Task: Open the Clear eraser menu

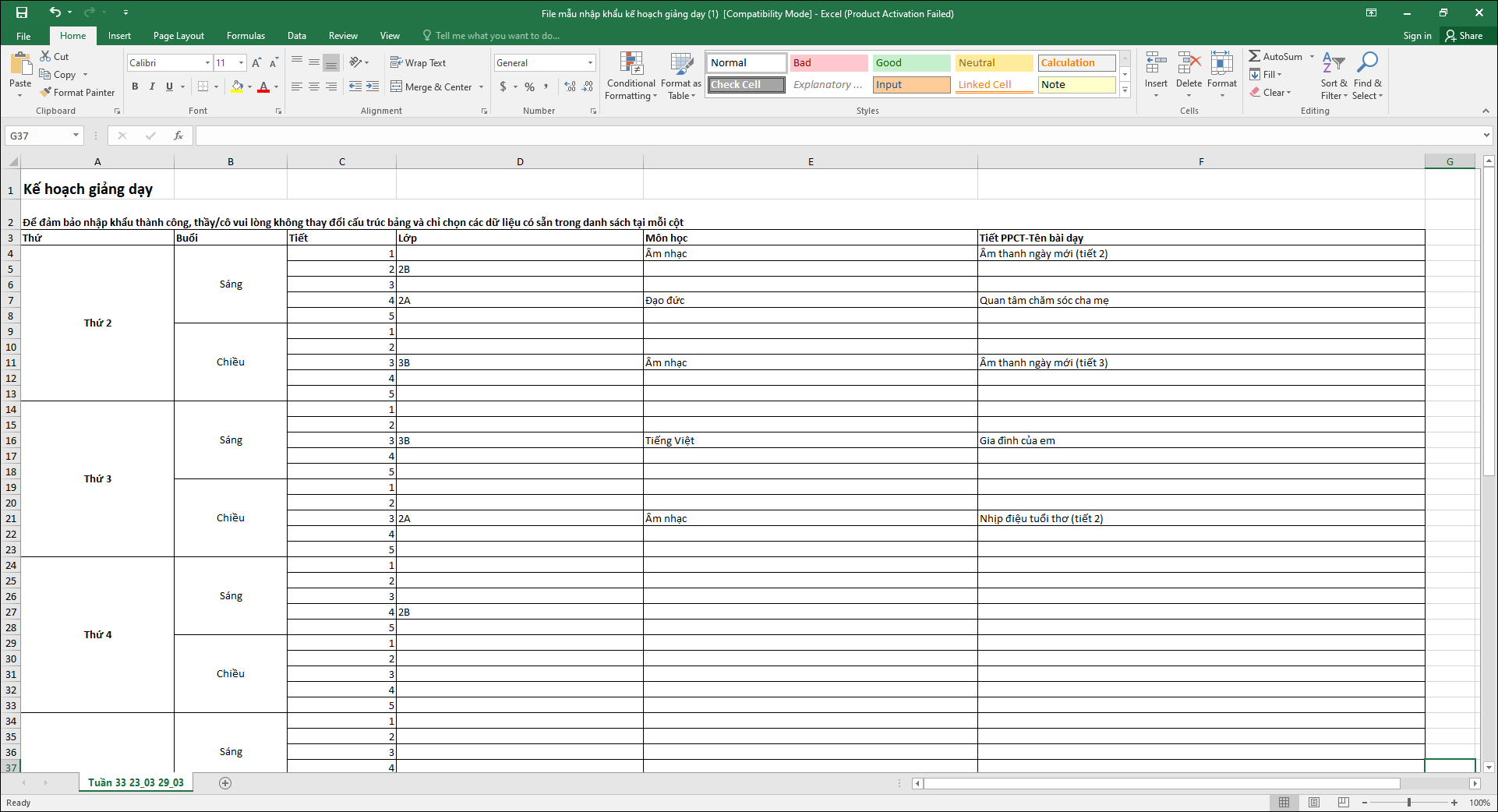Action: pyautogui.click(x=1270, y=92)
